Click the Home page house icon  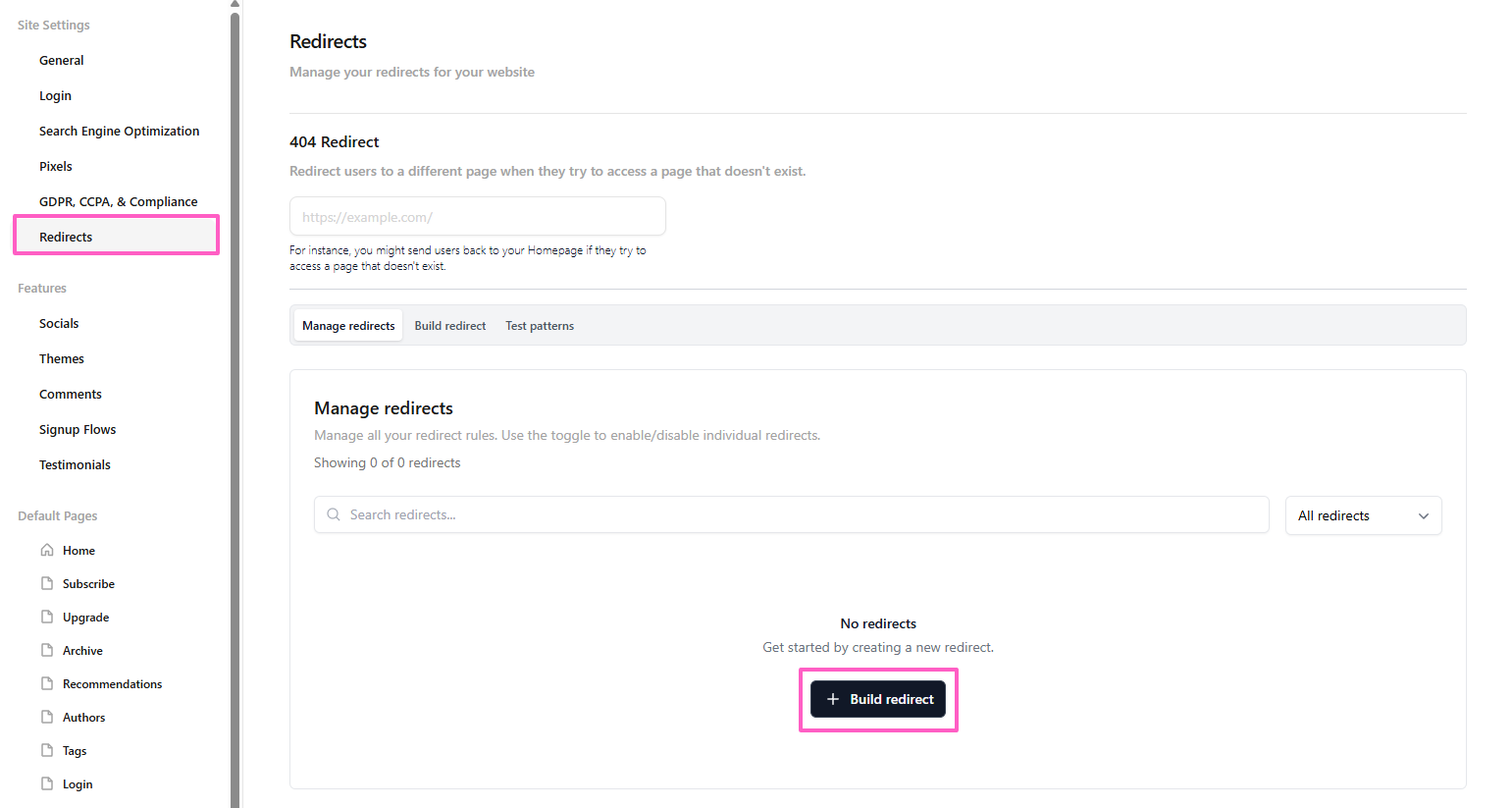coord(47,550)
